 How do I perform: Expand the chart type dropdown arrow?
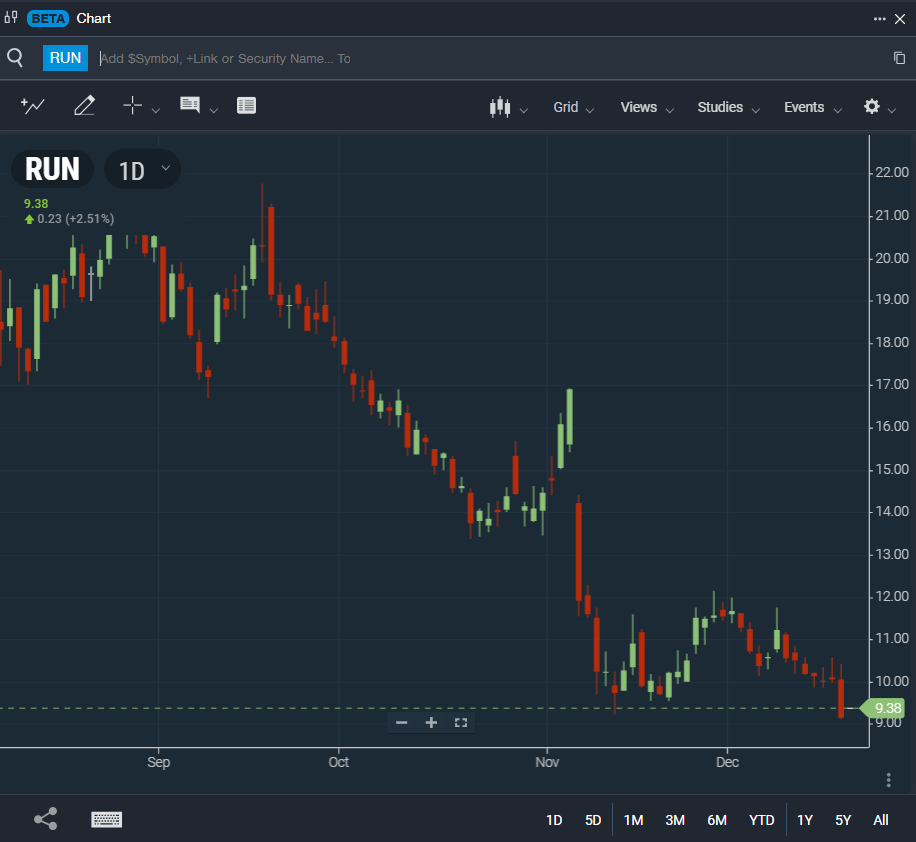pos(523,110)
